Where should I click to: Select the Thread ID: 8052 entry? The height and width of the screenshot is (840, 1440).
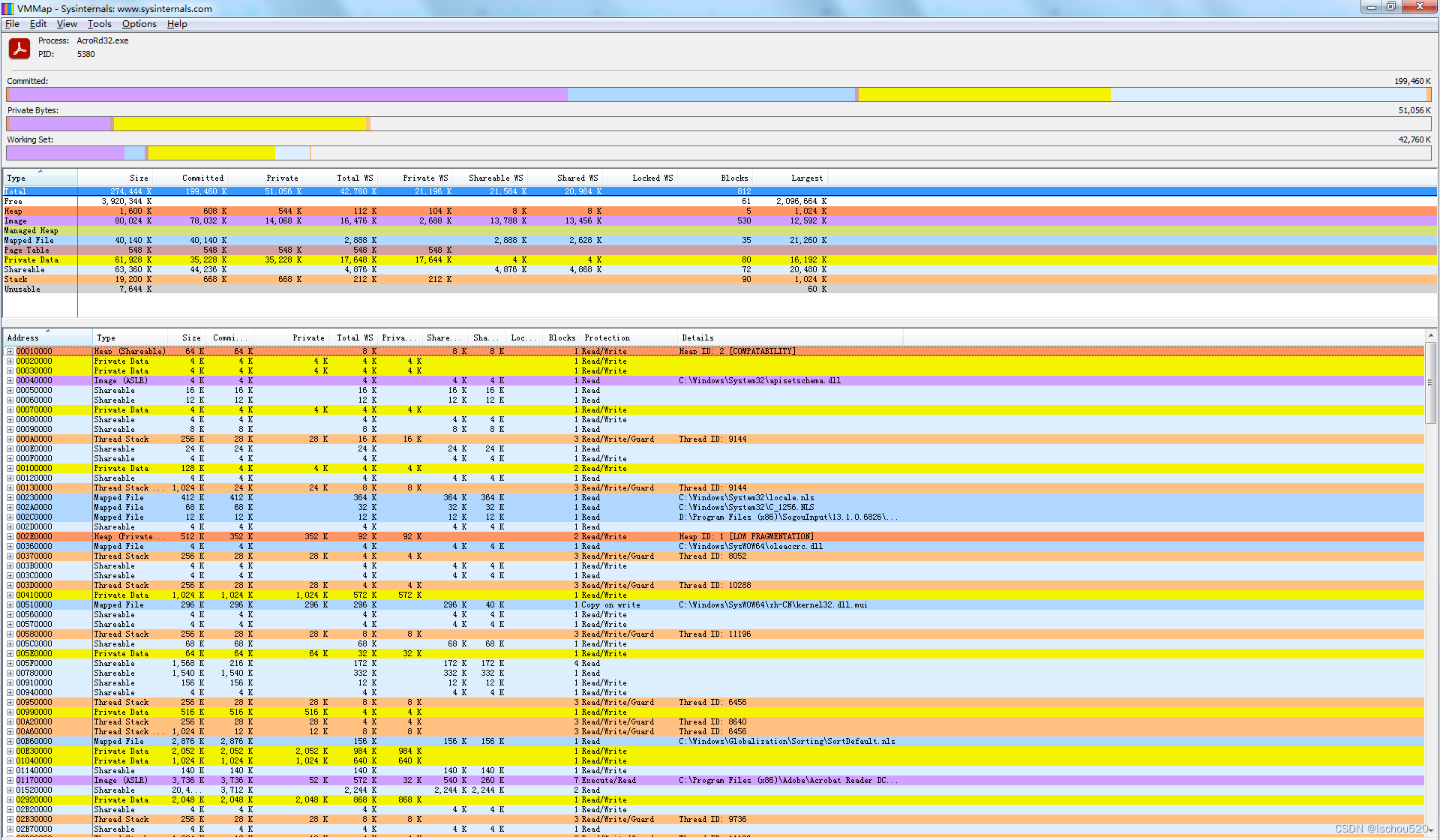point(712,556)
